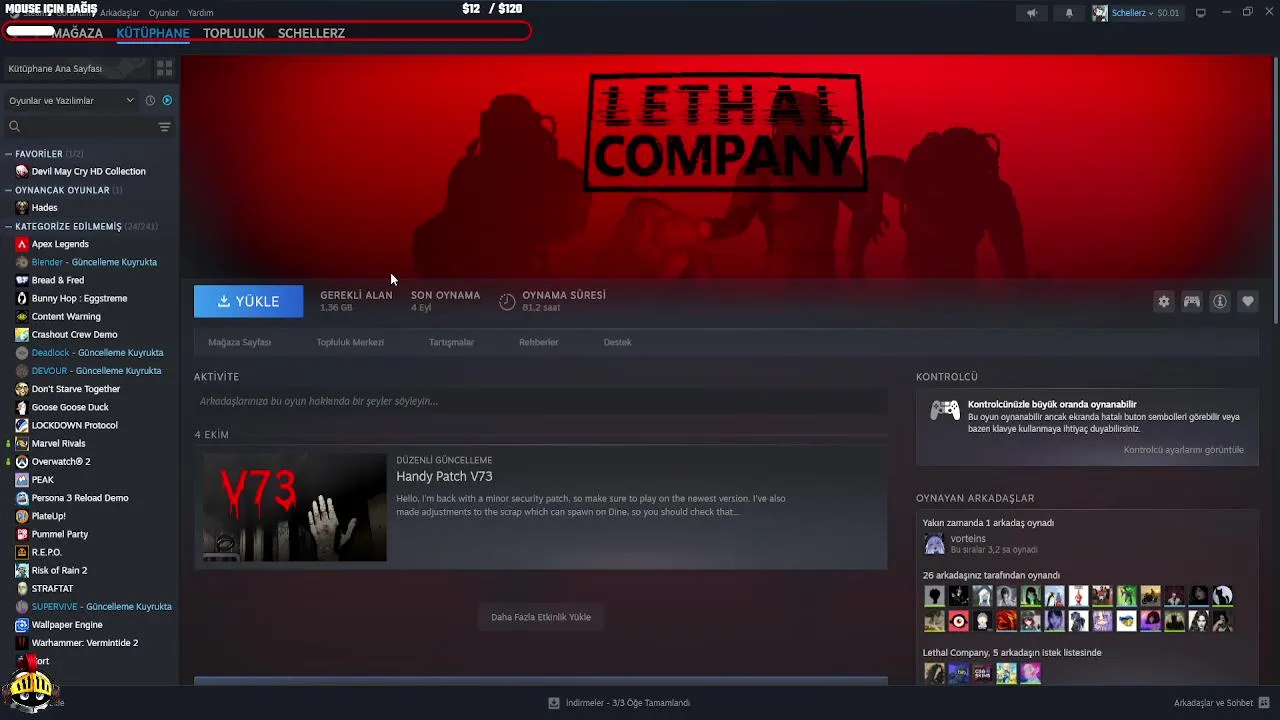Image resolution: width=1280 pixels, height=720 pixels.
Task: Click vorteins friend avatar
Action: pos(934,544)
